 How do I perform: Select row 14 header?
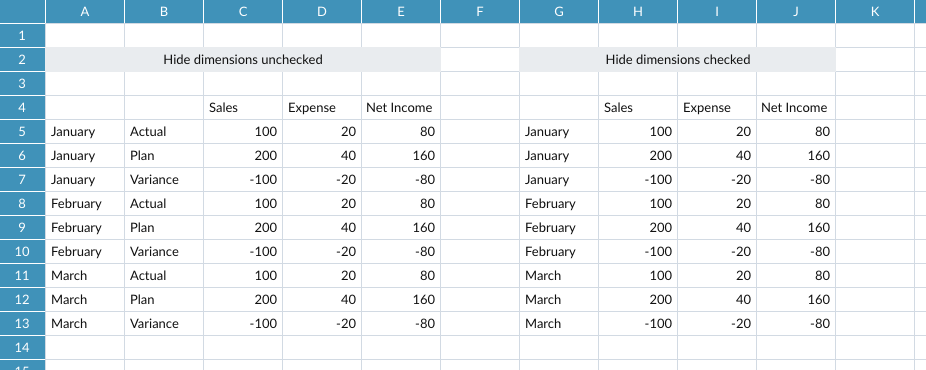[x=22, y=348]
